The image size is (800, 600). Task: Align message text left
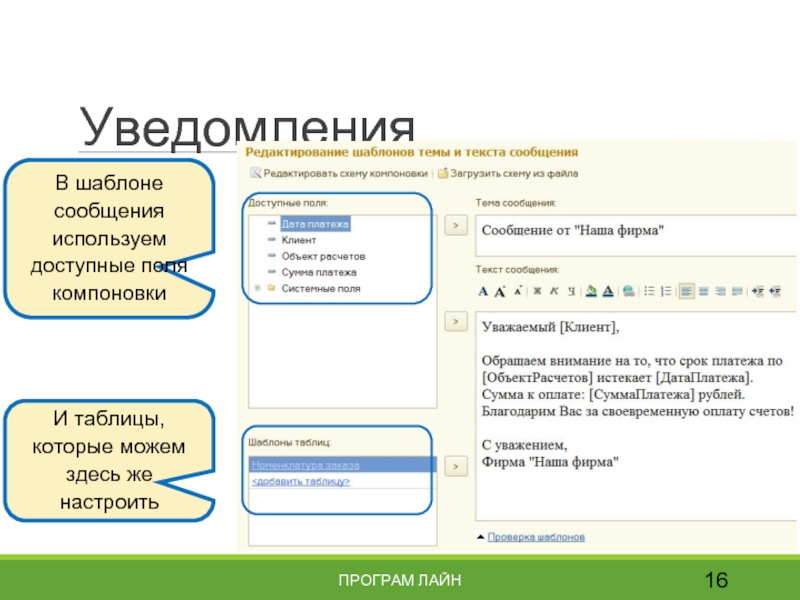(x=686, y=291)
